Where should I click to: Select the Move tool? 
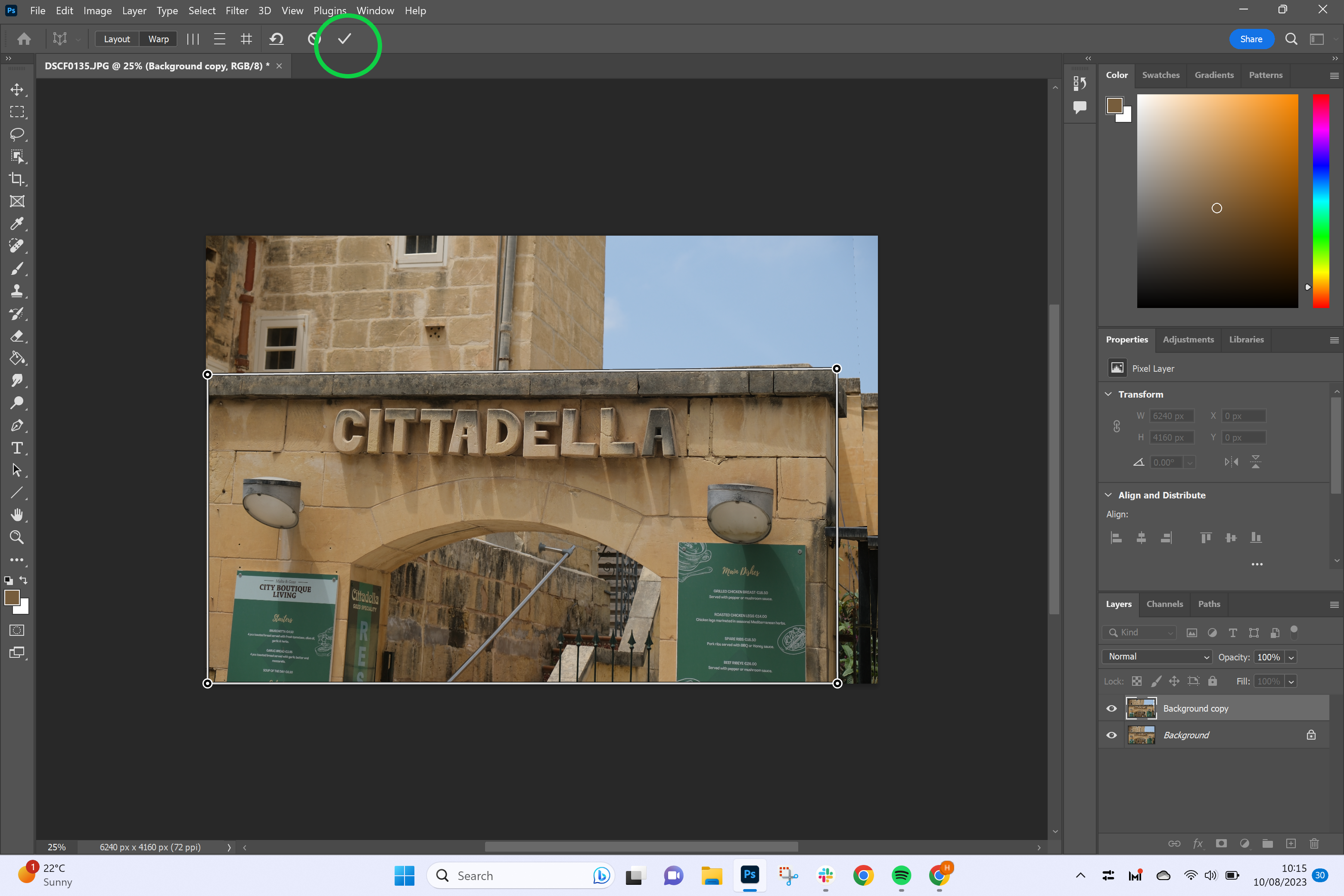[17, 90]
